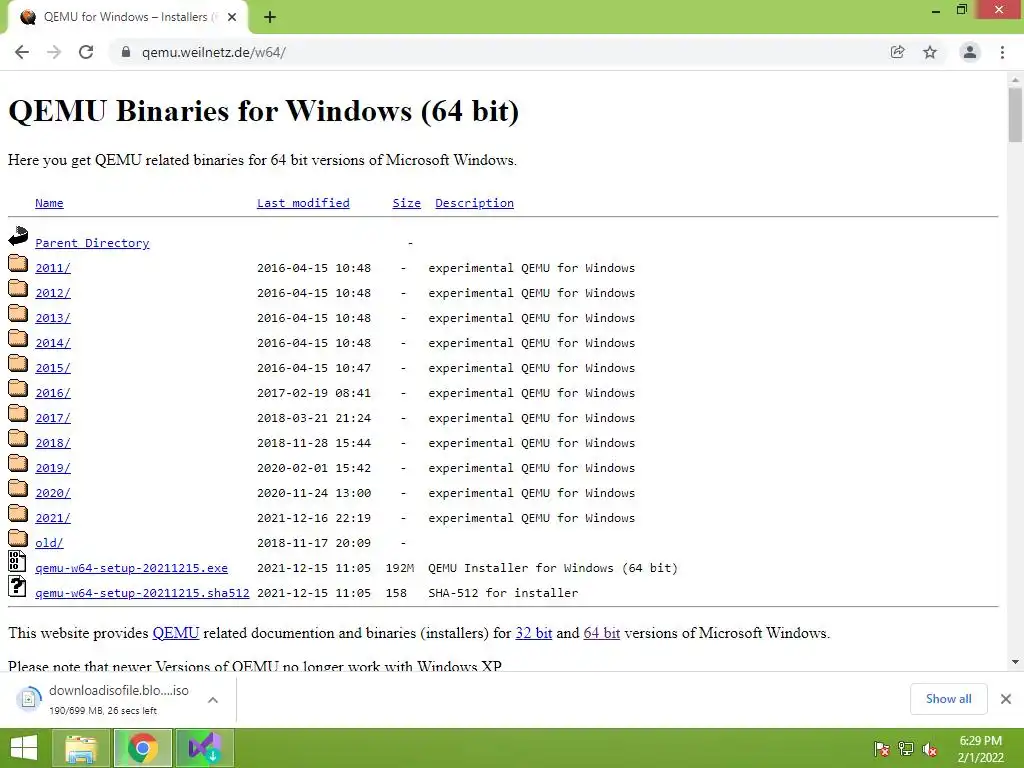Viewport: 1024px width, 768px height.
Task: Sort listing by Size column
Action: (x=406, y=203)
